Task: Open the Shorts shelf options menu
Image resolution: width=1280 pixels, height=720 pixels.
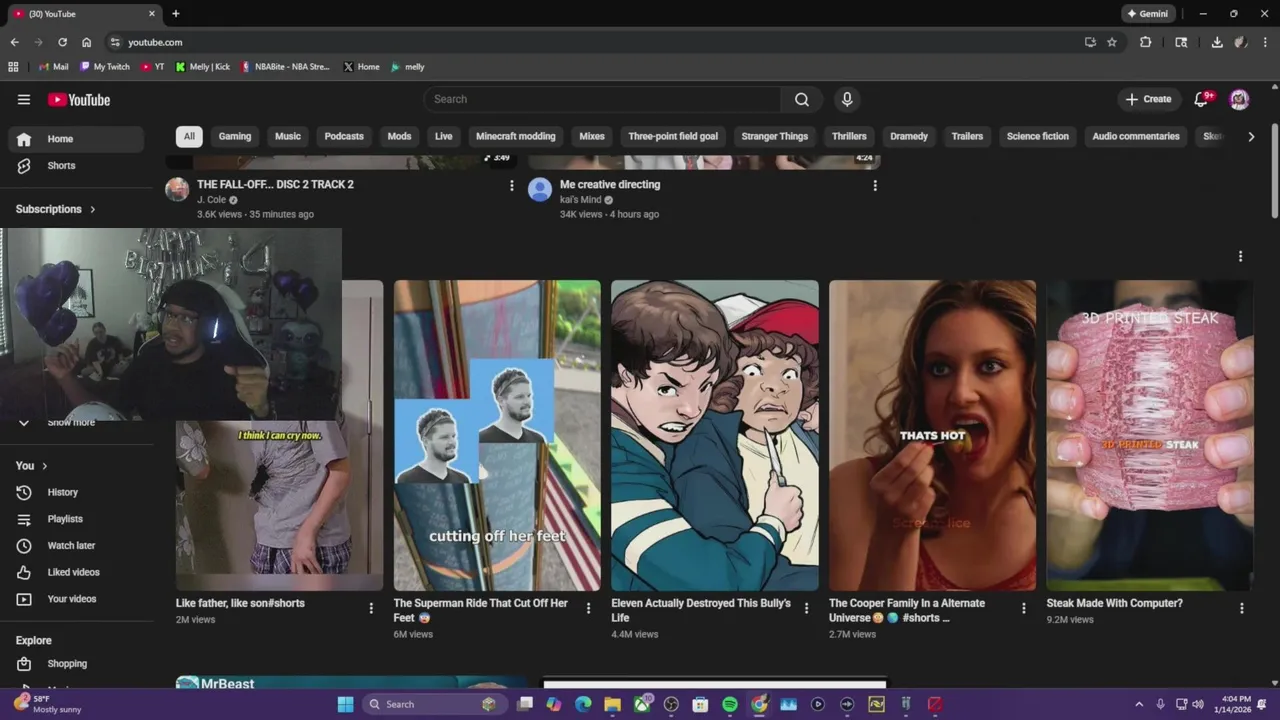Action: [1240, 257]
